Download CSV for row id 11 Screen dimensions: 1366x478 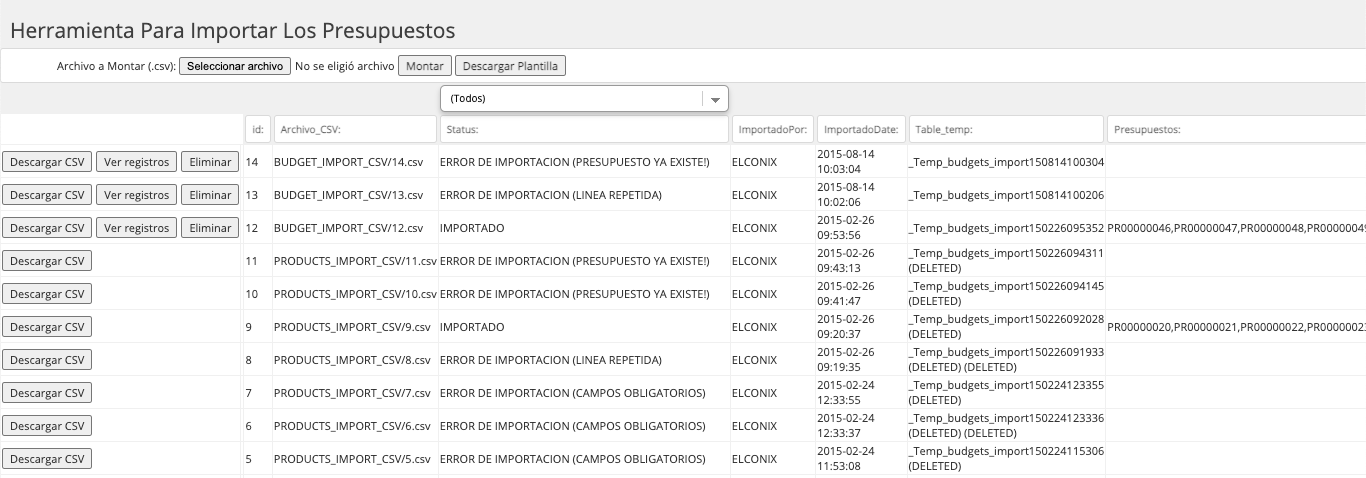pyautogui.click(x=47, y=261)
